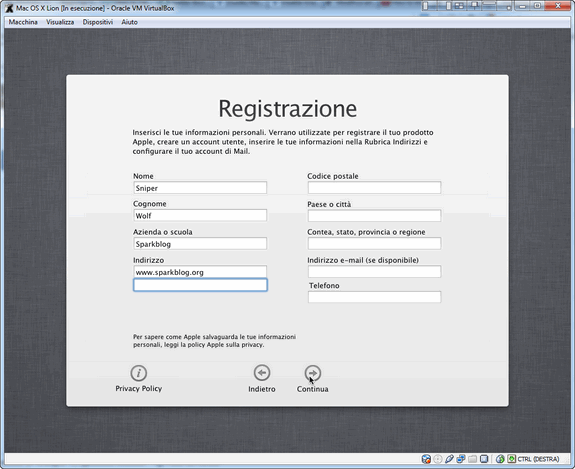This screenshot has height=469, width=575.
Task: Click the Codice postale field
Action: [374, 187]
